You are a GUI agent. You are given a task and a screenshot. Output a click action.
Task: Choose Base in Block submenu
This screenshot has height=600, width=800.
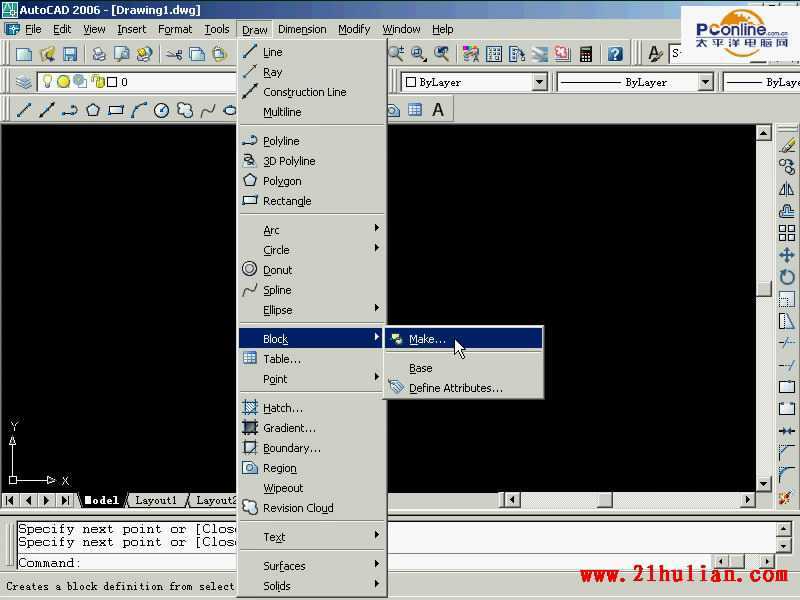tap(463, 368)
